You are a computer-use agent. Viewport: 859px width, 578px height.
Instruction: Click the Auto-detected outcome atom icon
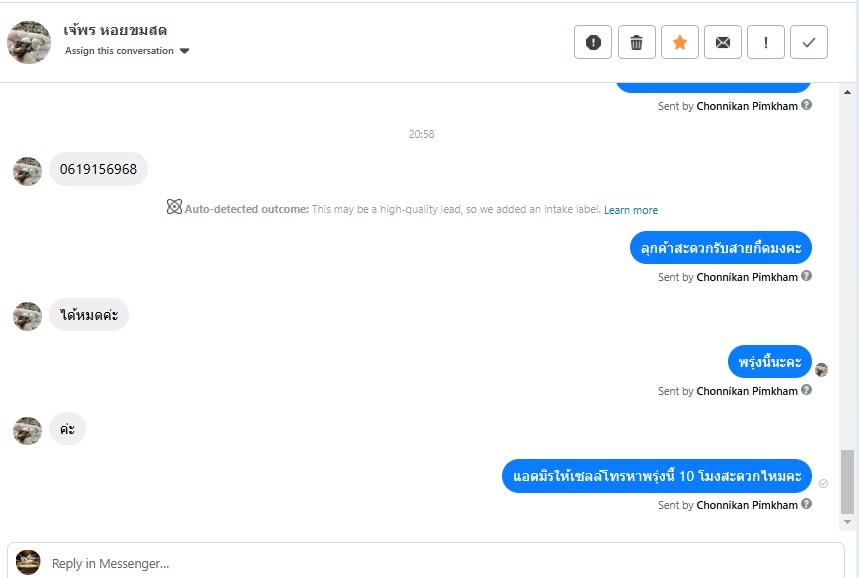pyautogui.click(x=174, y=207)
